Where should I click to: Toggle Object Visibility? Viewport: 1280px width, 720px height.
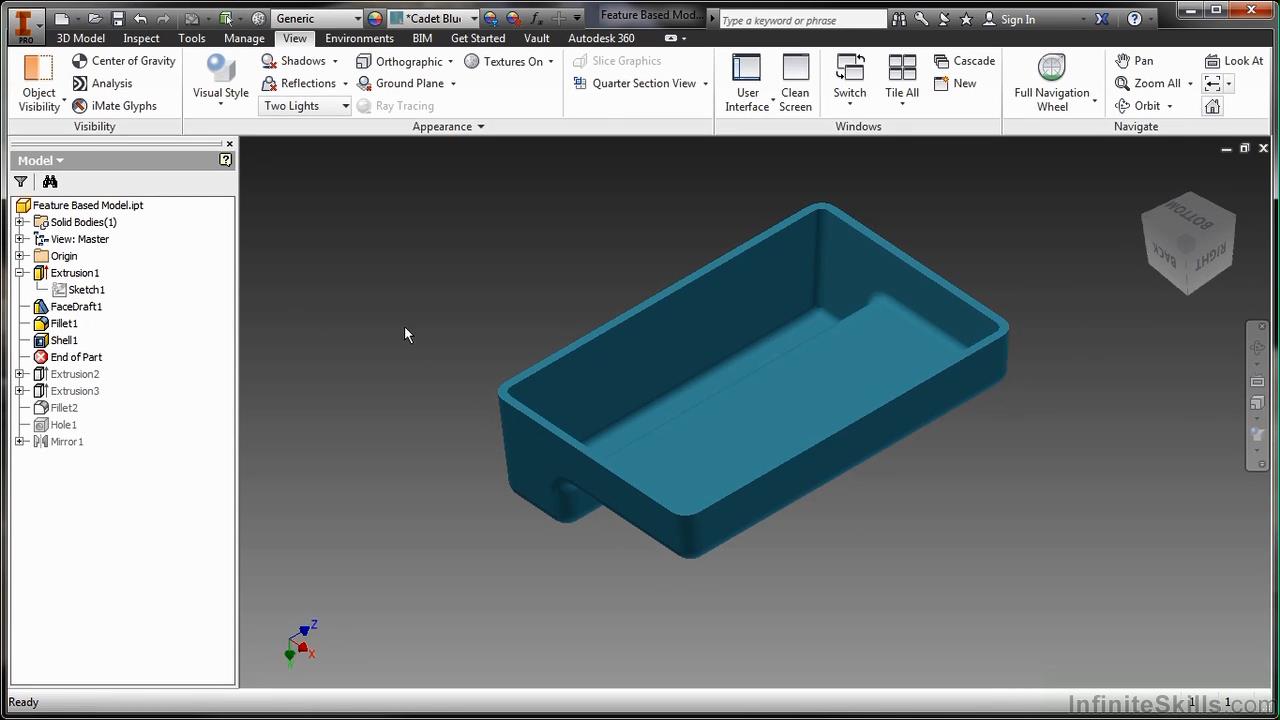tap(39, 82)
